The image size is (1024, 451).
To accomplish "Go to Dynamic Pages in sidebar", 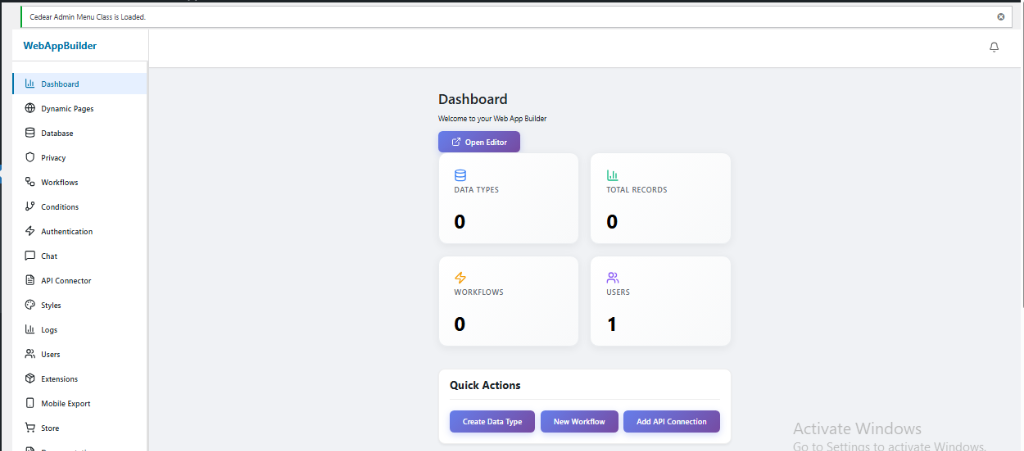I will coord(79,108).
